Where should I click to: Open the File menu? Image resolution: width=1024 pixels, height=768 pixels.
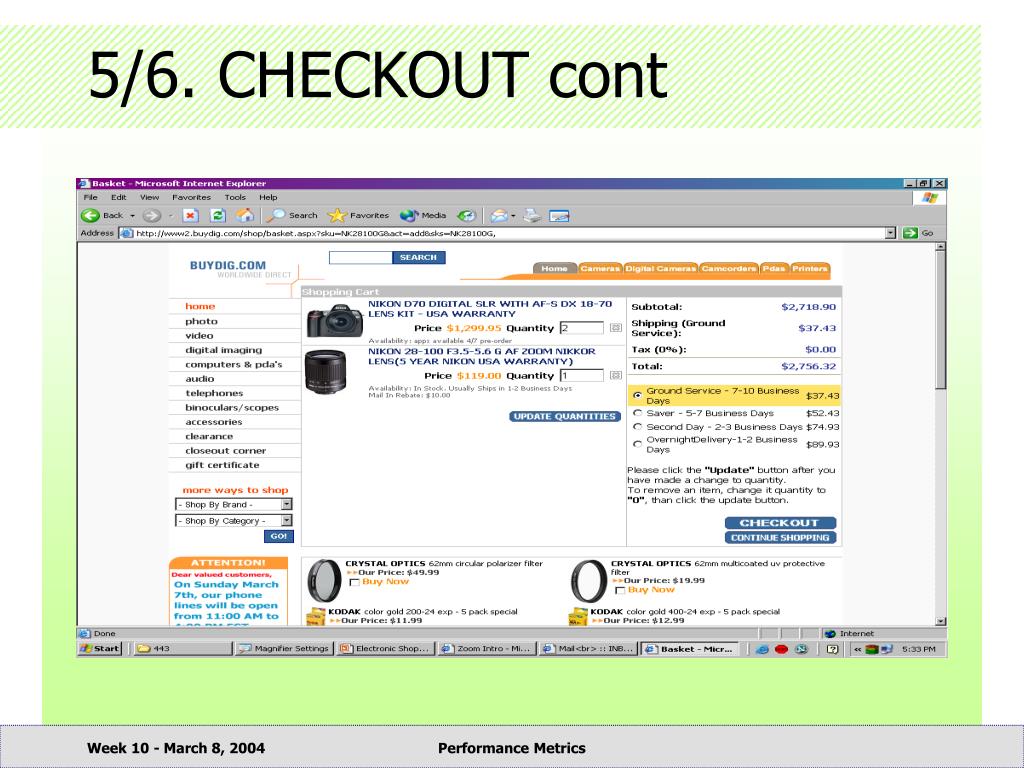click(x=90, y=197)
